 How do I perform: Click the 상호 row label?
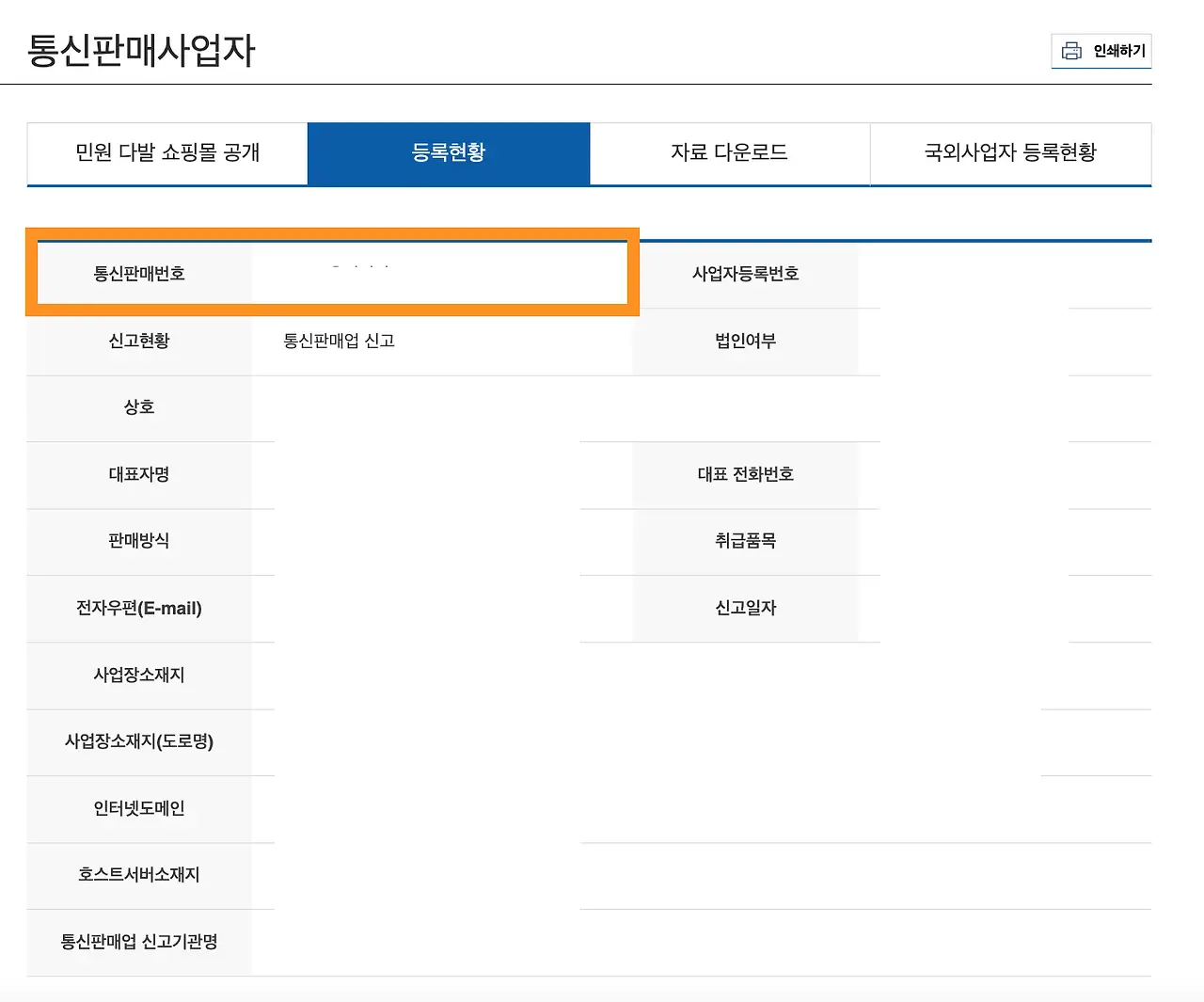(139, 407)
